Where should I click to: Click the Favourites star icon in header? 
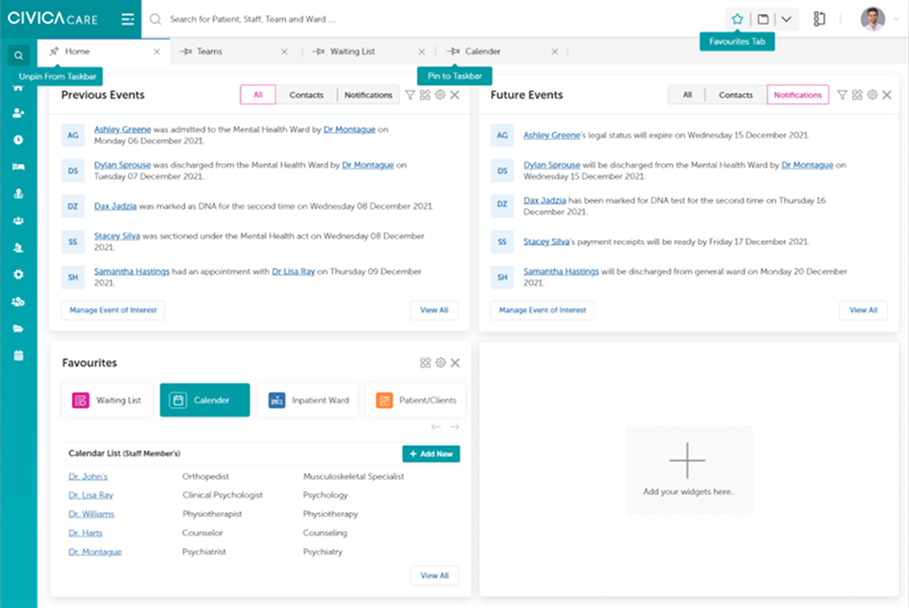click(737, 19)
